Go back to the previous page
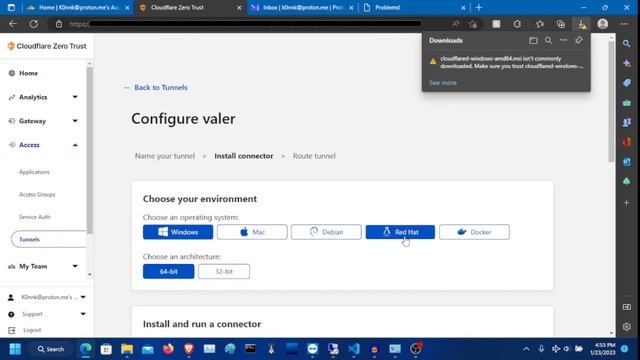Viewport: 640px width, 360px height. tap(13, 24)
